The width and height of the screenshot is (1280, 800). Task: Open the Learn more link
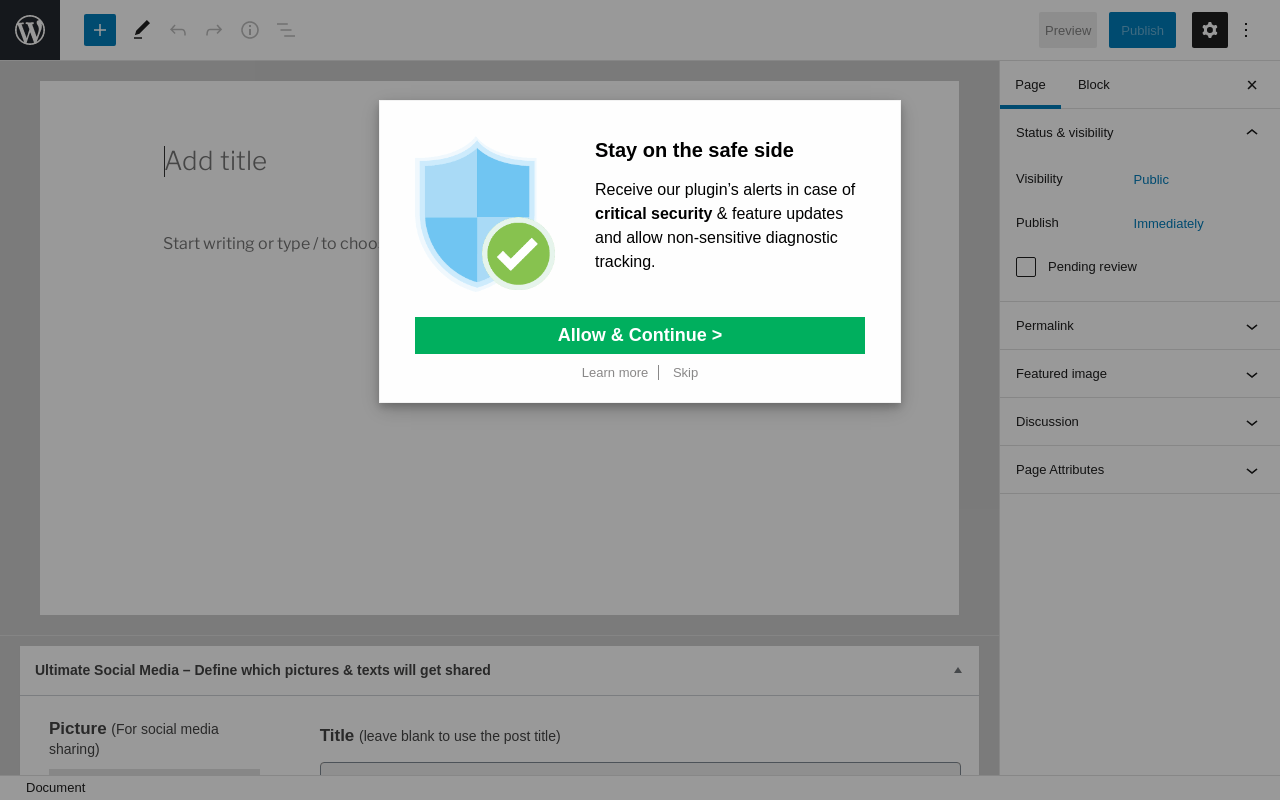(x=615, y=373)
